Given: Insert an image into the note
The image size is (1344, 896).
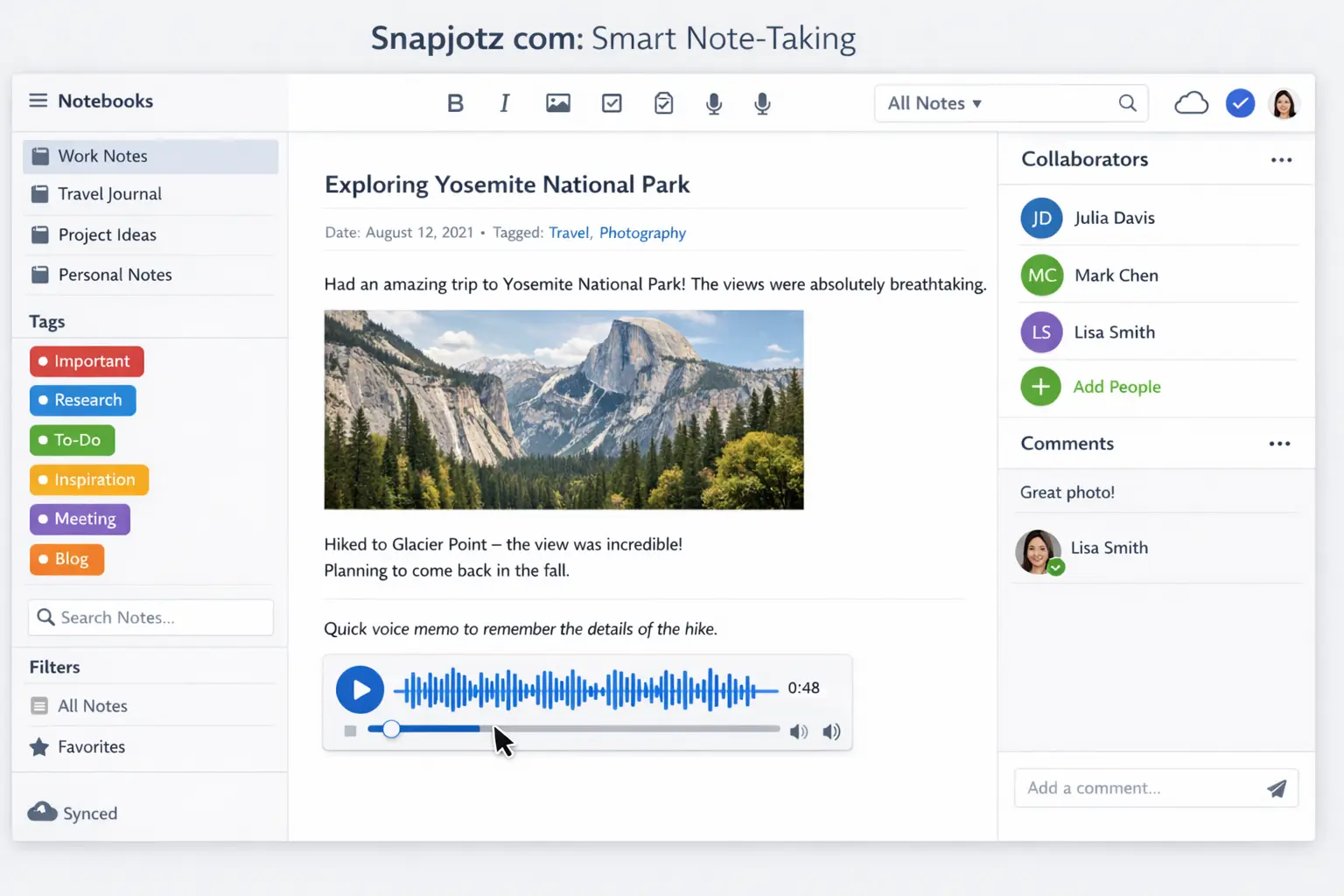Looking at the screenshot, I should (x=557, y=102).
